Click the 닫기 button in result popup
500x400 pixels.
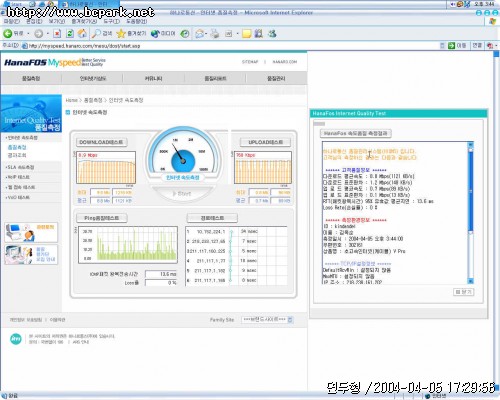tap(464, 292)
